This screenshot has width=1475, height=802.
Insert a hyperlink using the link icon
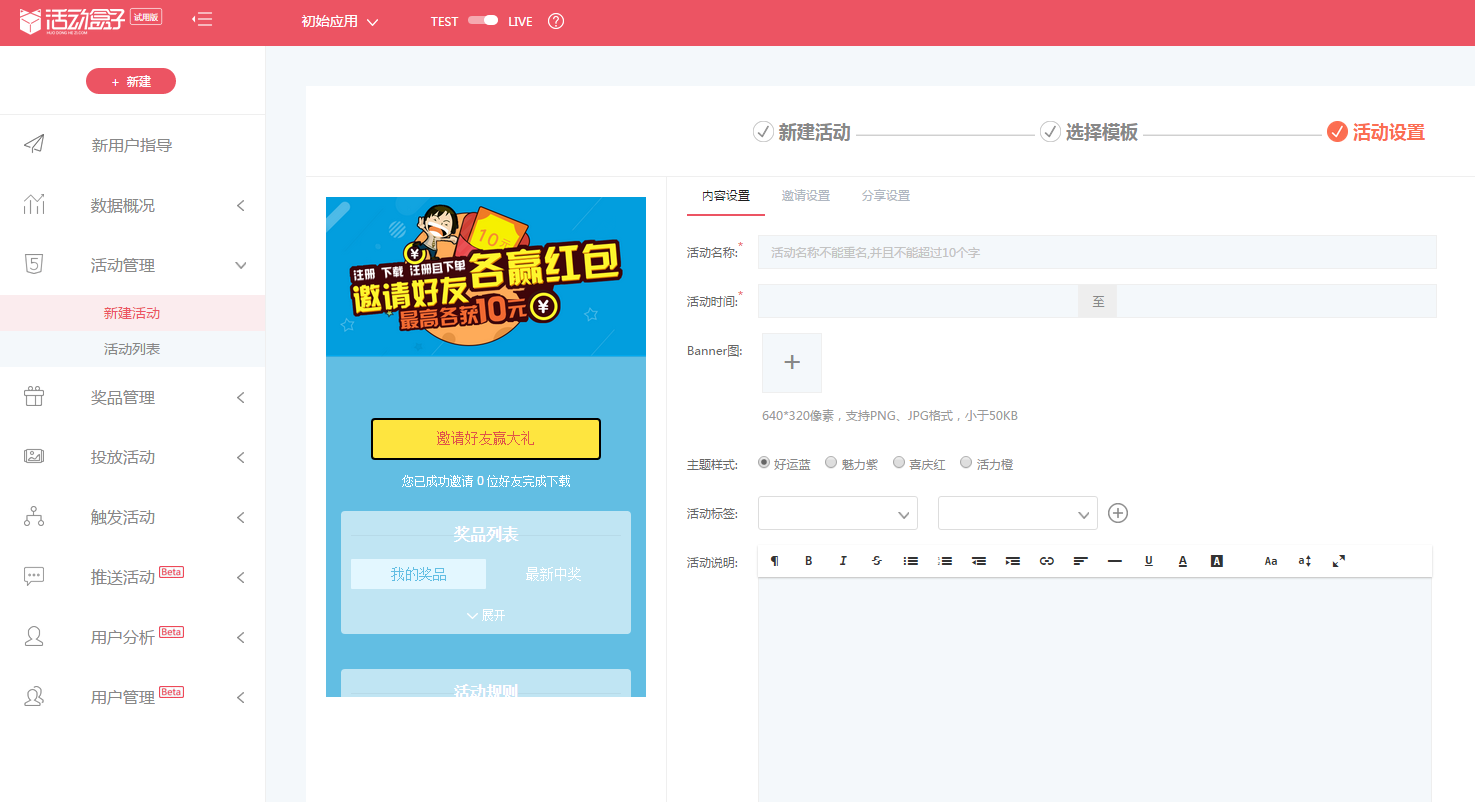coord(1046,560)
